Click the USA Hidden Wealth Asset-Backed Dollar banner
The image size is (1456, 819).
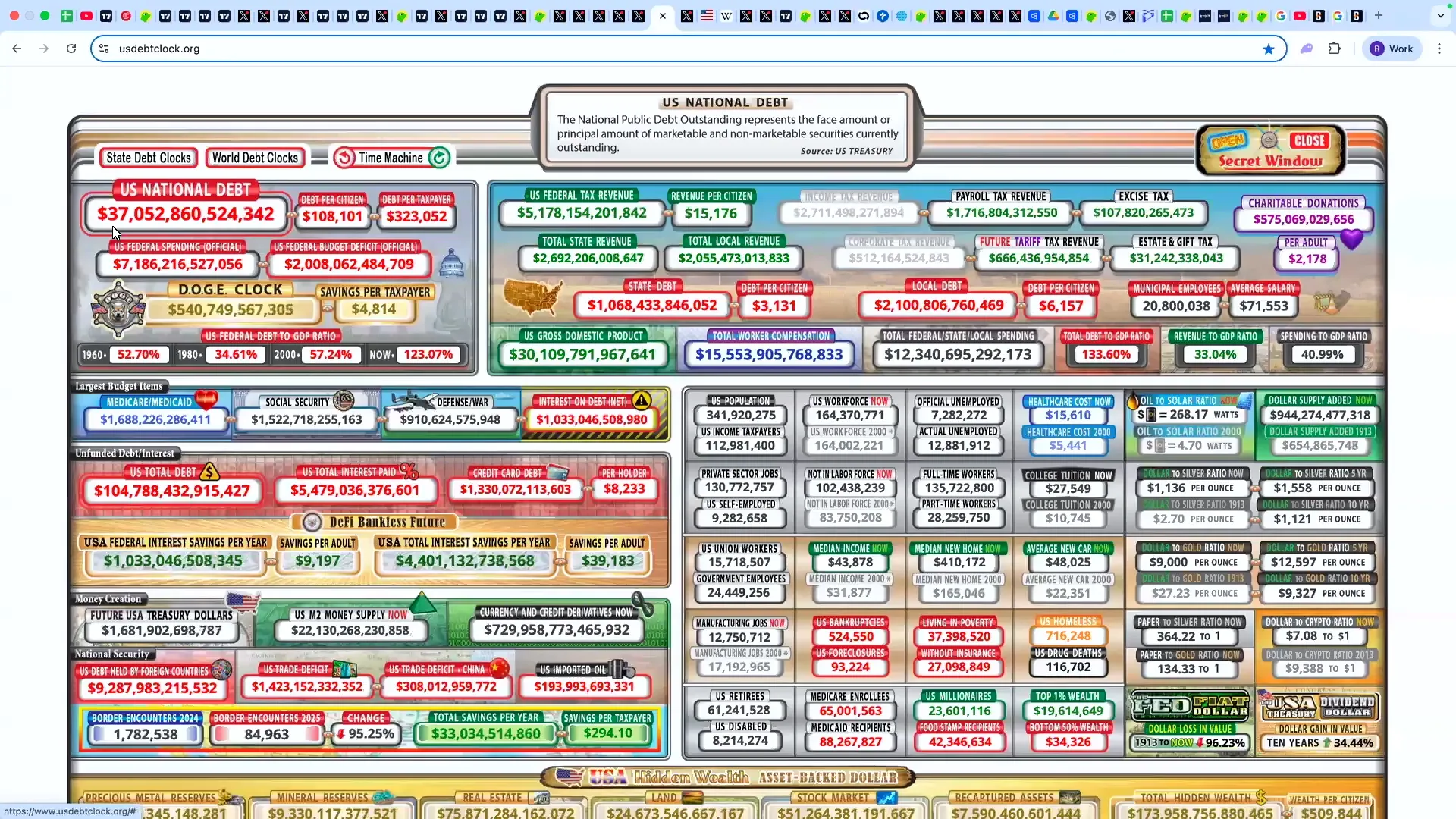727,777
